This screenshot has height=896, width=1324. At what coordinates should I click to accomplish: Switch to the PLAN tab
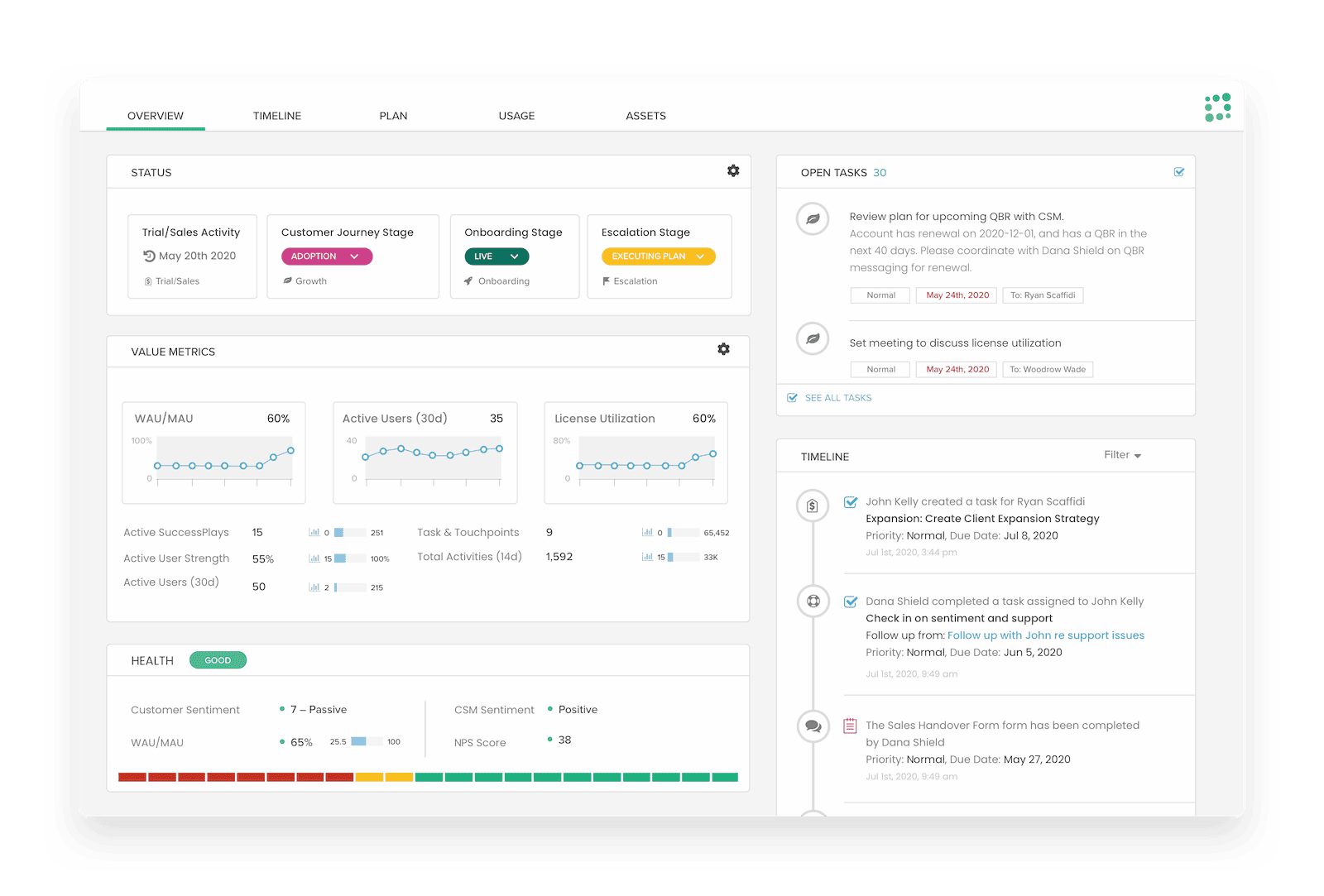(393, 116)
